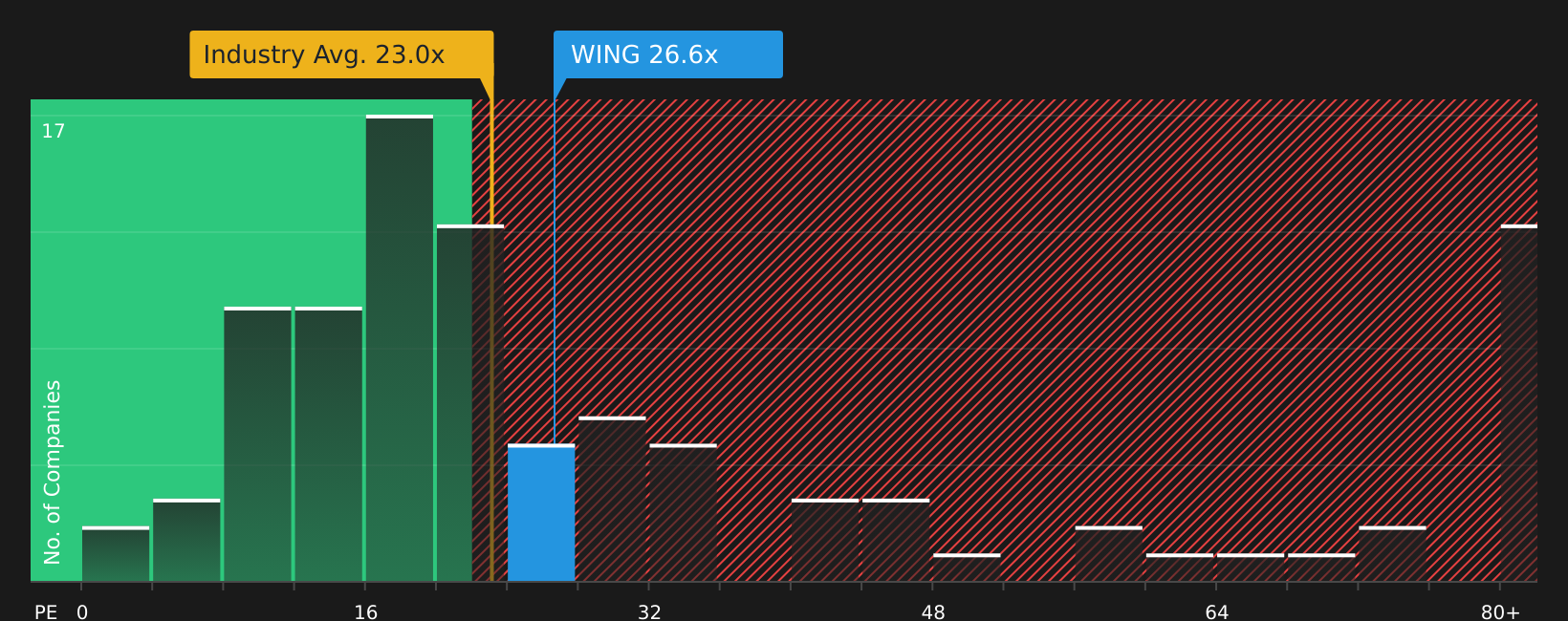Click the x-axis tick label '64'
Screen dimensions: 1568x621
(x=1217, y=612)
